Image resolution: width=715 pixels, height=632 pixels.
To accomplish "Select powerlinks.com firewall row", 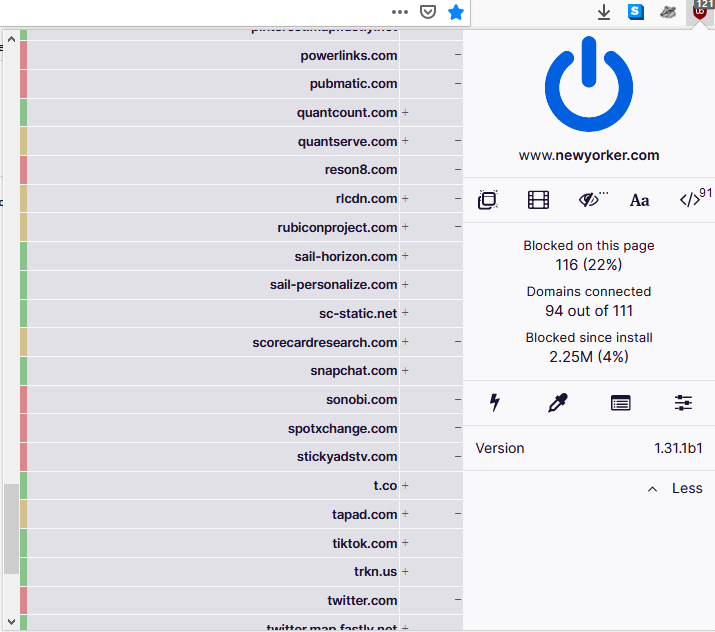I will [x=241, y=56].
